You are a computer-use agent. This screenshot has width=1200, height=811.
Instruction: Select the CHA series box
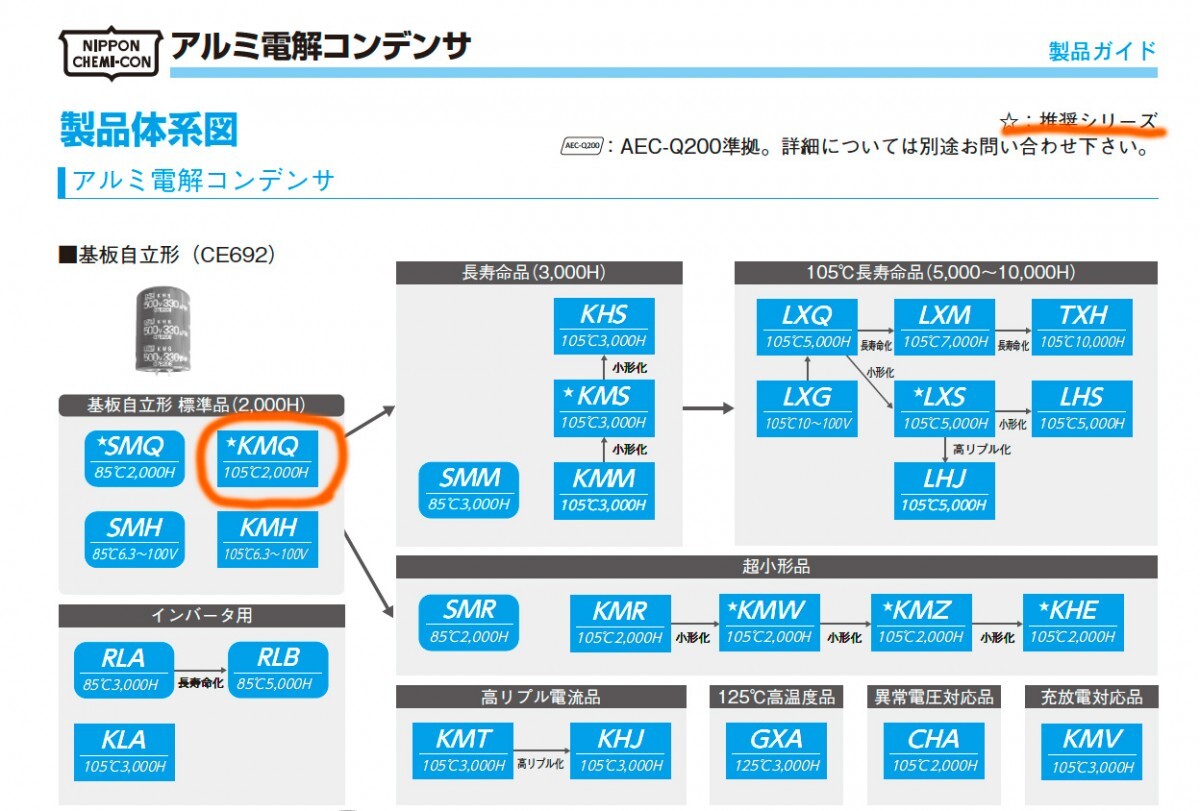[x=934, y=752]
